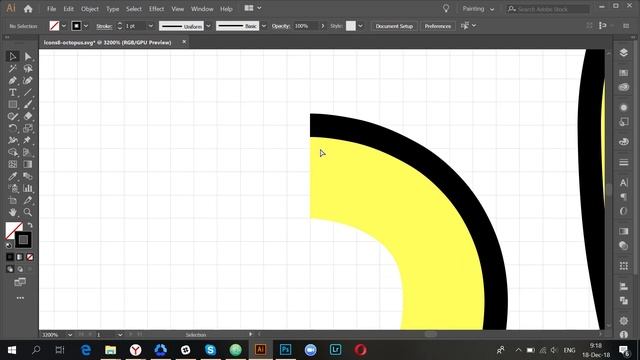Click the Search Adobe Stock field

pos(548,9)
